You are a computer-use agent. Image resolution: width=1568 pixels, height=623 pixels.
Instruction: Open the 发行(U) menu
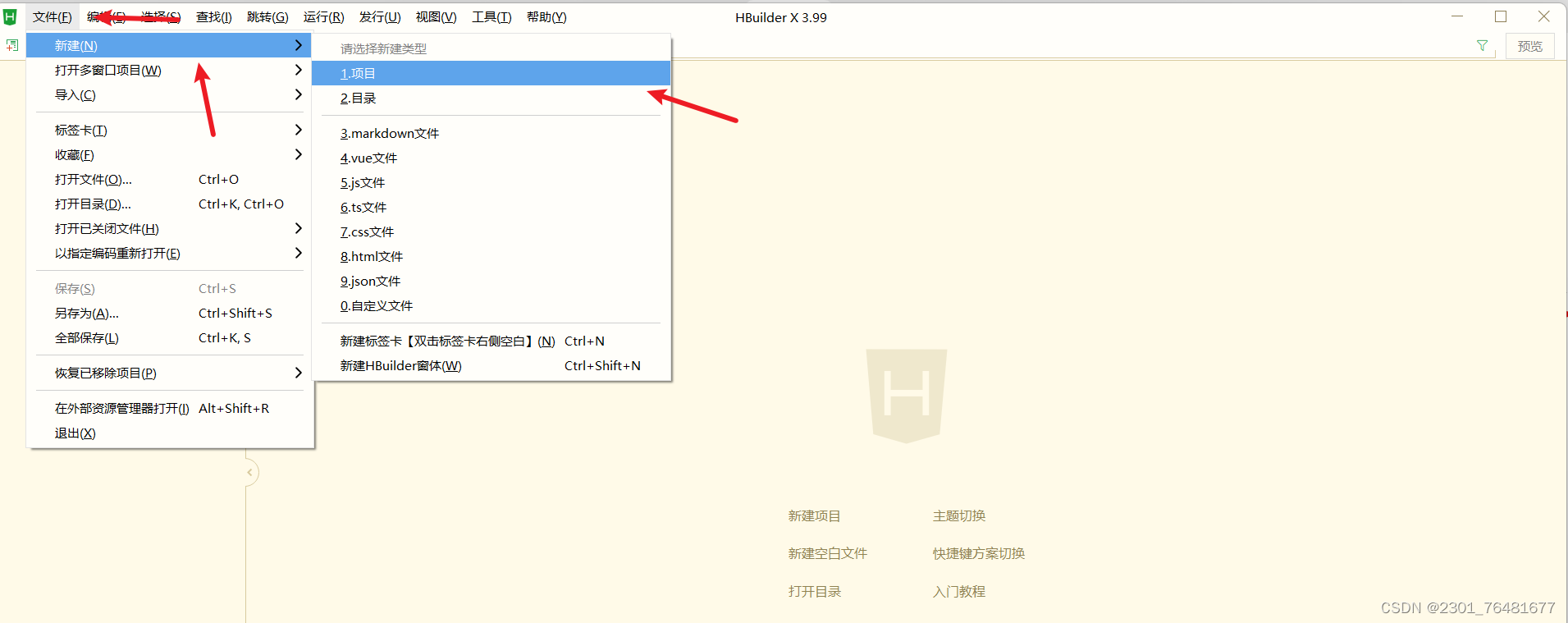pyautogui.click(x=380, y=17)
